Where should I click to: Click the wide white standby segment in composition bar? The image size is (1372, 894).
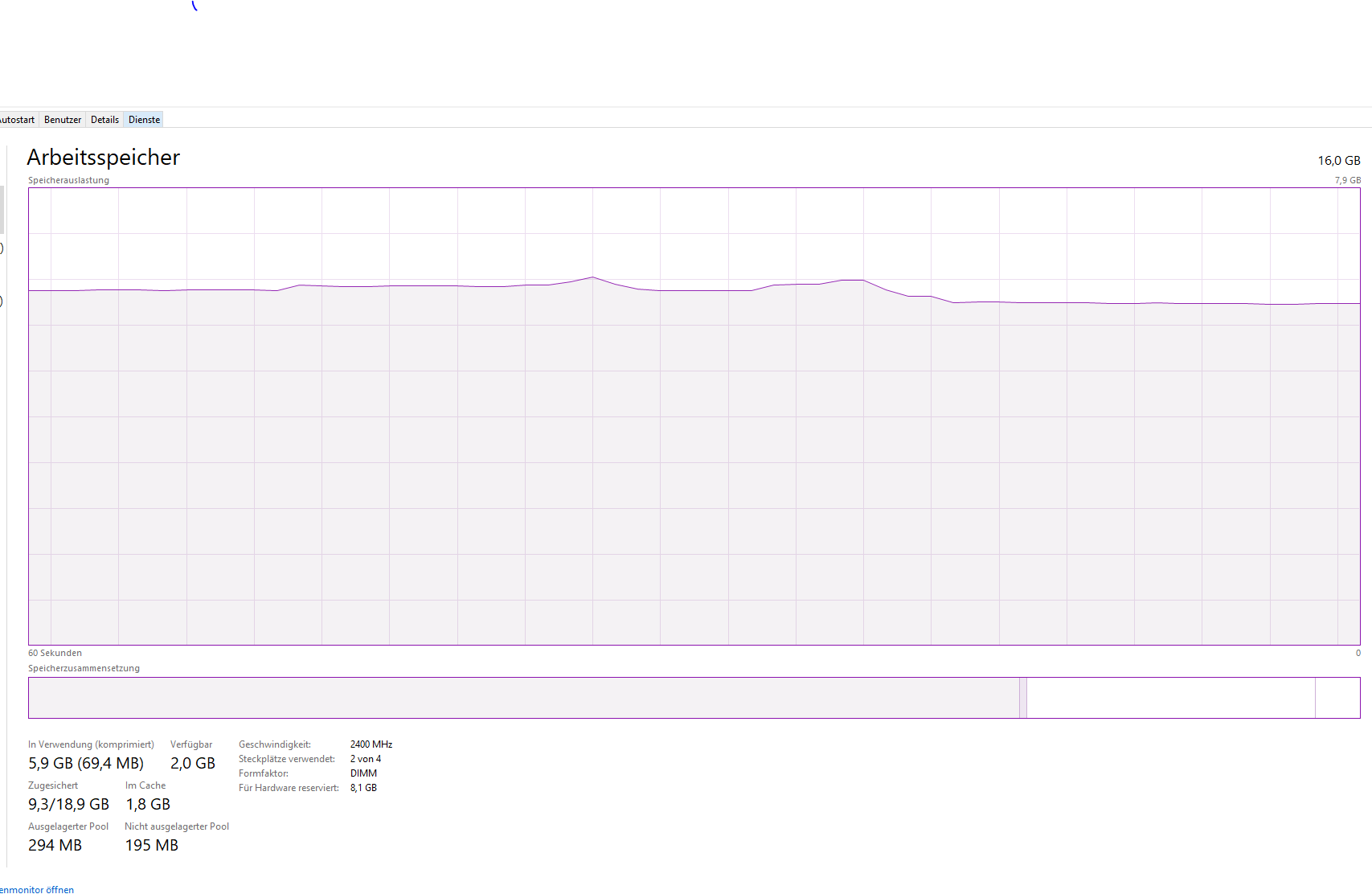pyautogui.click(x=1170, y=698)
